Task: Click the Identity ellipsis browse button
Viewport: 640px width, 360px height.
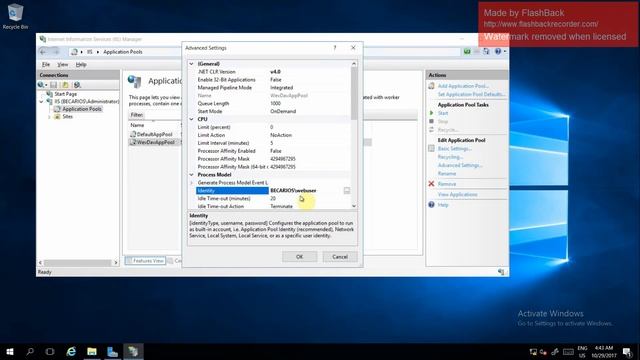Action: click(x=347, y=191)
